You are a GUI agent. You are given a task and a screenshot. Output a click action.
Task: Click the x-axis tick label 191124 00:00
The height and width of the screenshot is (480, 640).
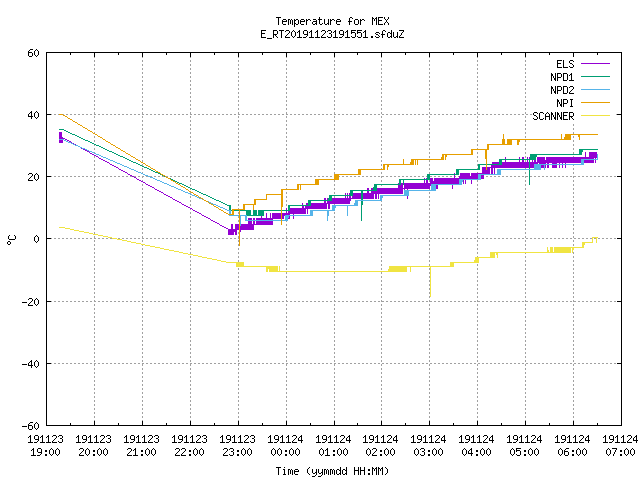(x=285, y=446)
